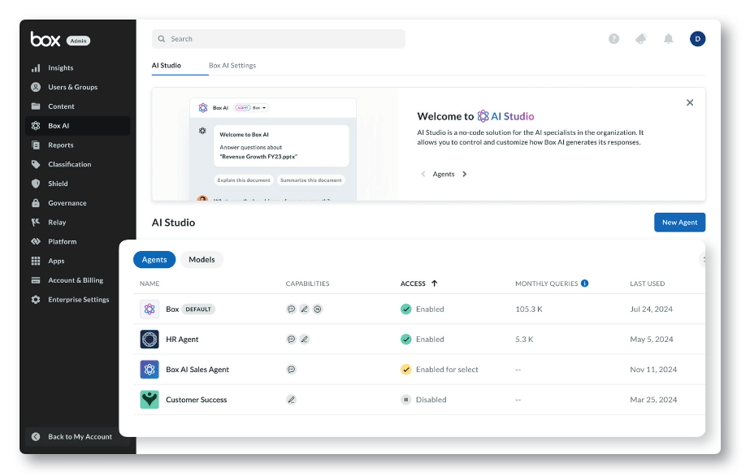Open the notifications bell icon

(668, 39)
